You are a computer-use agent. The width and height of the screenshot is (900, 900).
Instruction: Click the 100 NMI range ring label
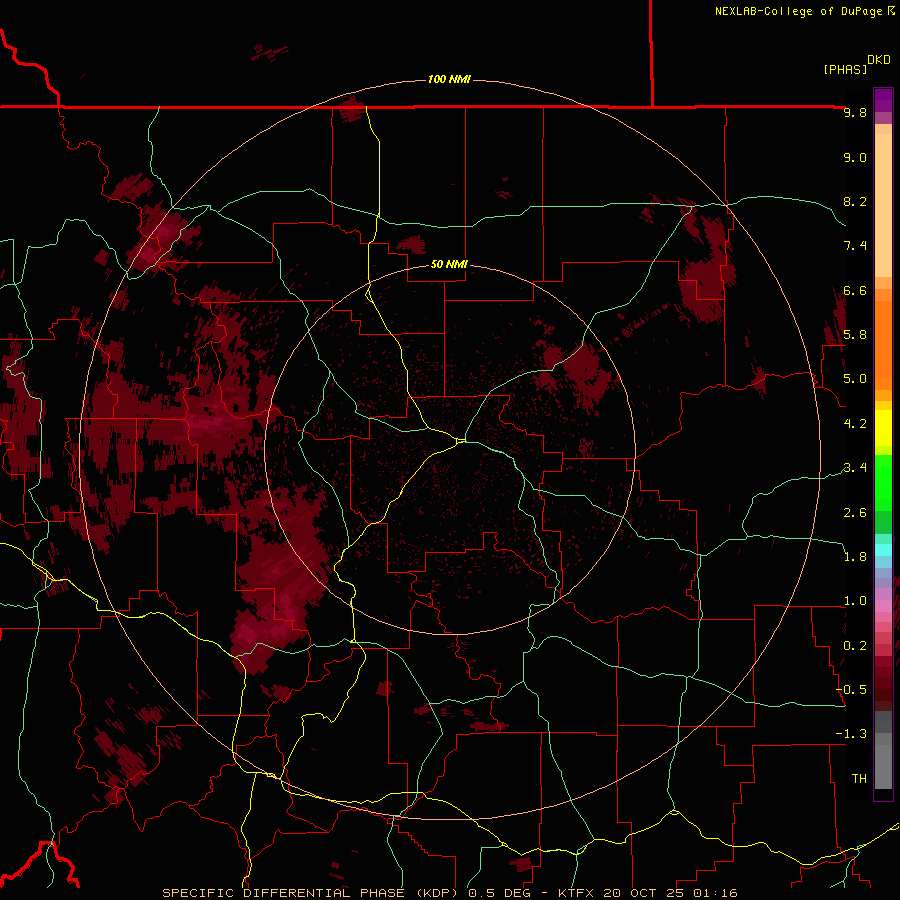coord(449,79)
